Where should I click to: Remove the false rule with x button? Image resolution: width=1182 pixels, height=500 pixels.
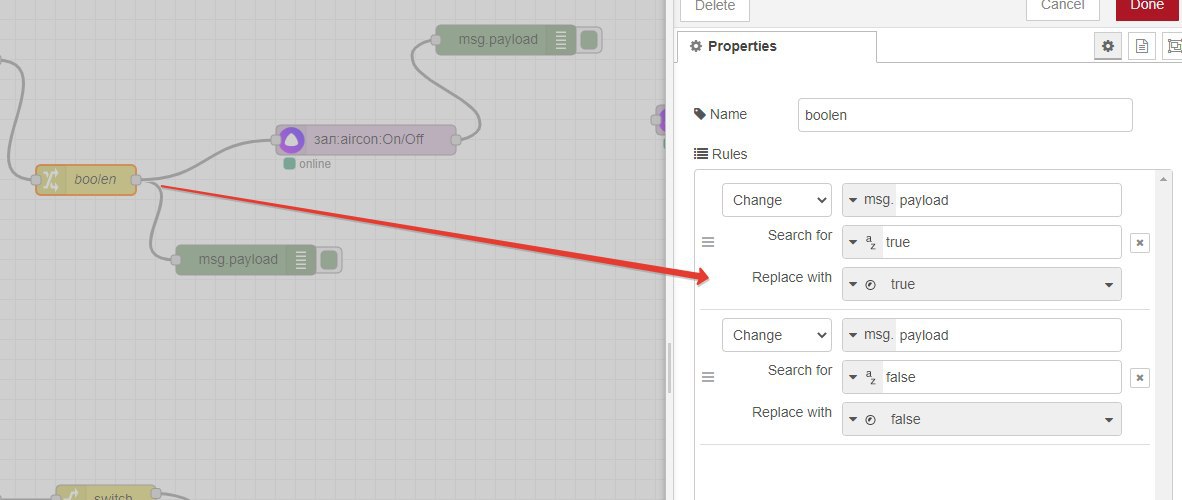(1140, 378)
